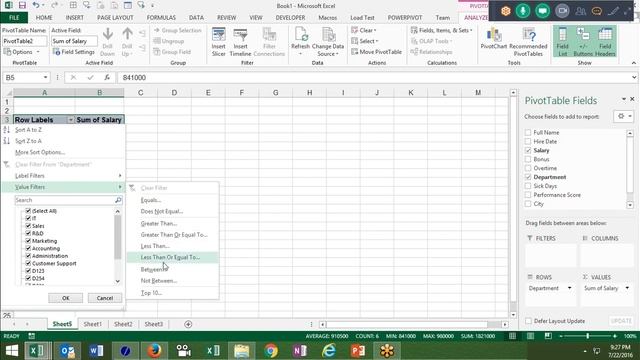
Task: Click the Insert Timeline icon
Action: (240, 42)
